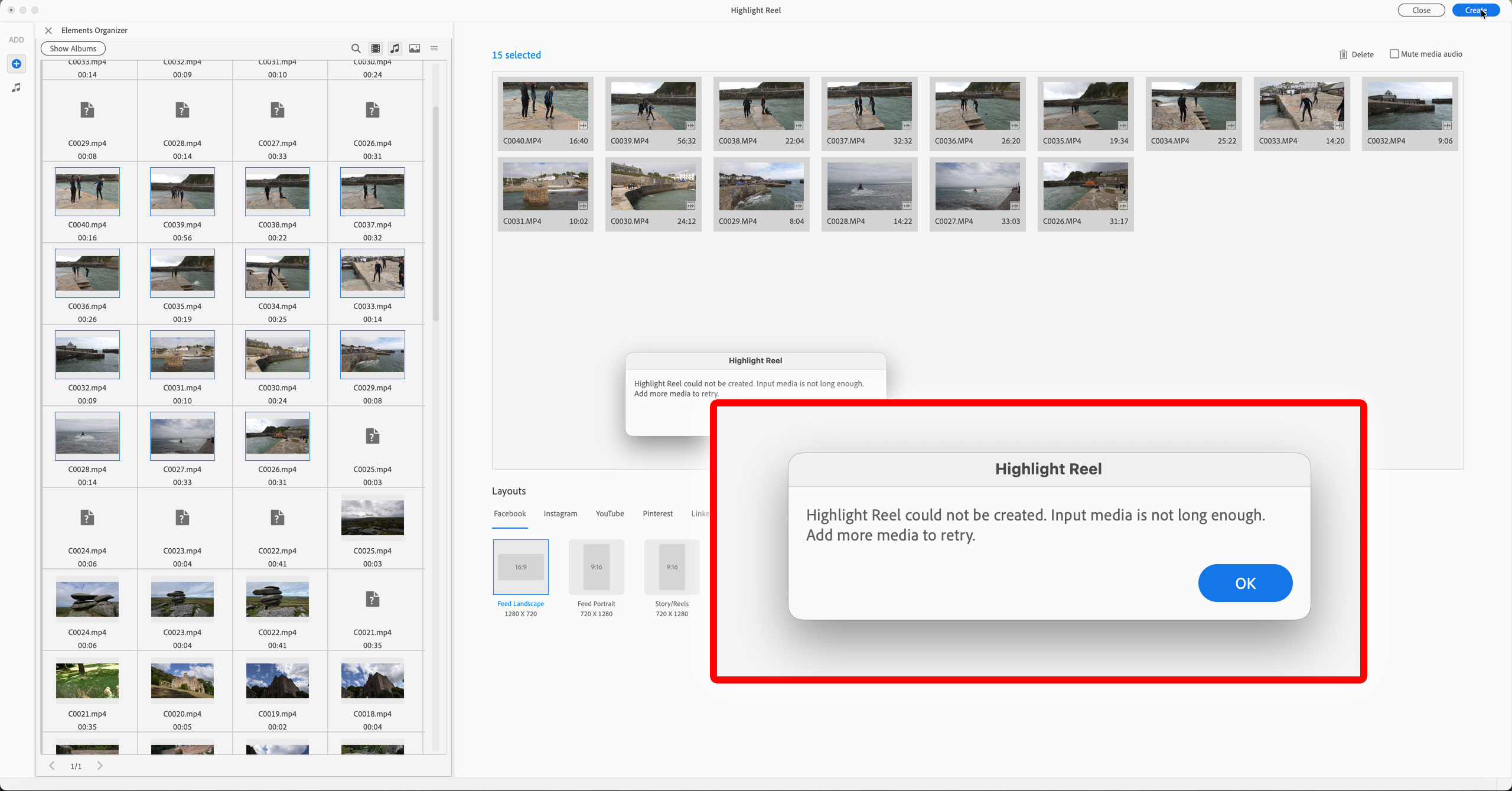Go to the next organizer page arrow
The image size is (1512, 791).
100,766
